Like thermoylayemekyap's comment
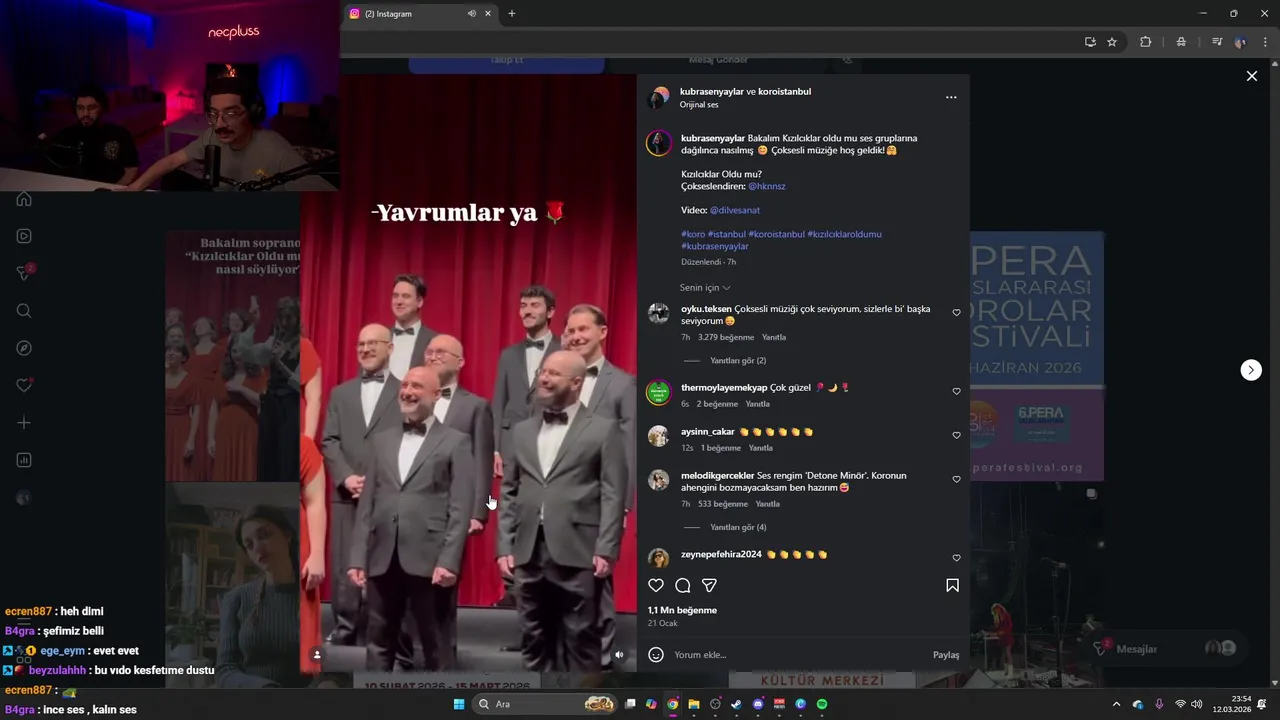This screenshot has height=720, width=1280. coord(956,391)
